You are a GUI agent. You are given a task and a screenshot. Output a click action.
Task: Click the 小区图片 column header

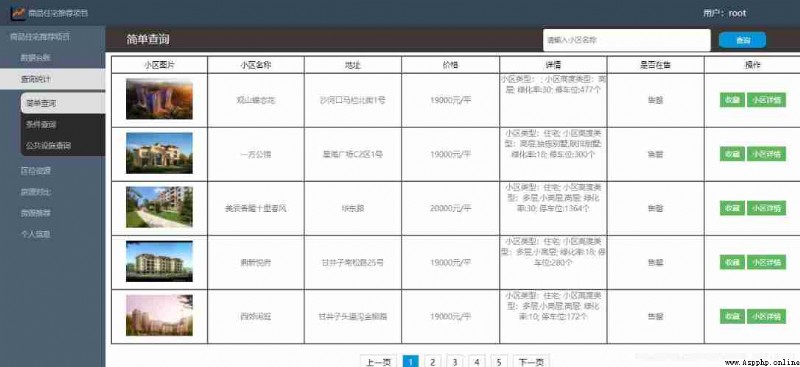coord(160,65)
